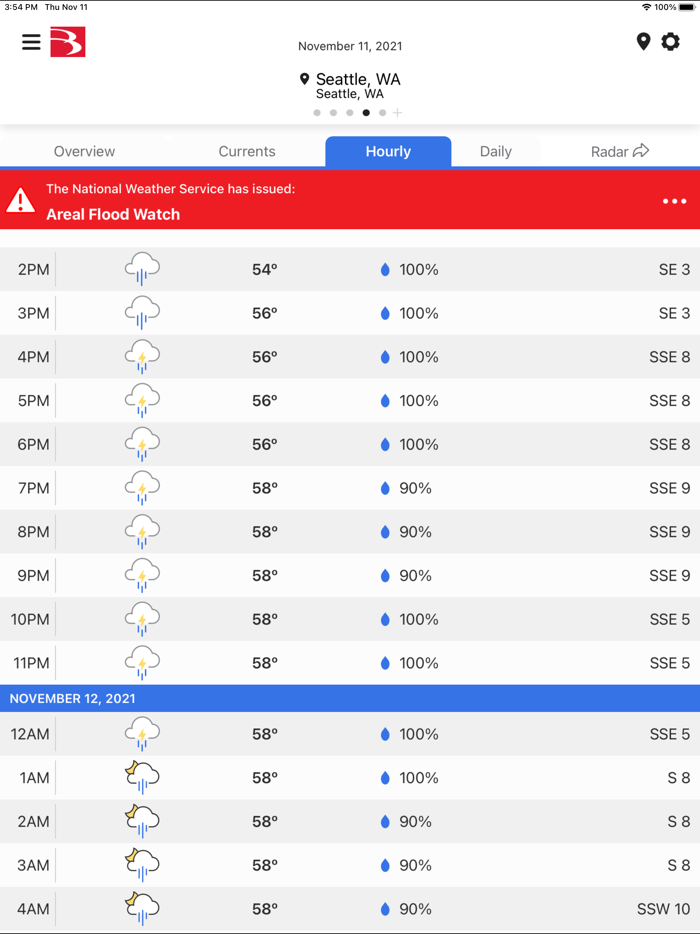The height and width of the screenshot is (934, 700).
Task: Select the NOVEMBER 12, 2021 date header
Action: [x=73, y=698]
